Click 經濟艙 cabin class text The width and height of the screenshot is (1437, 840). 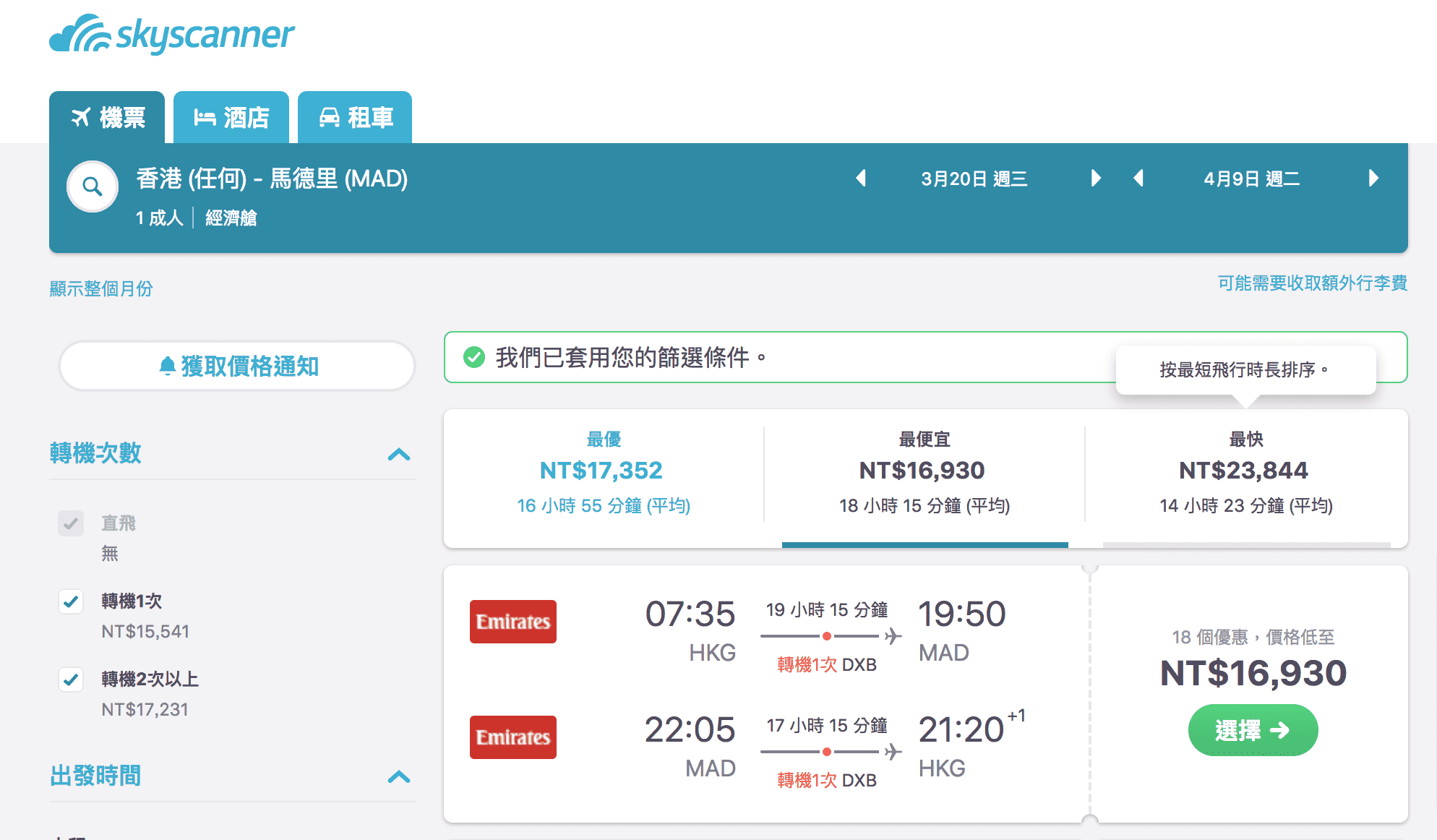tap(231, 218)
